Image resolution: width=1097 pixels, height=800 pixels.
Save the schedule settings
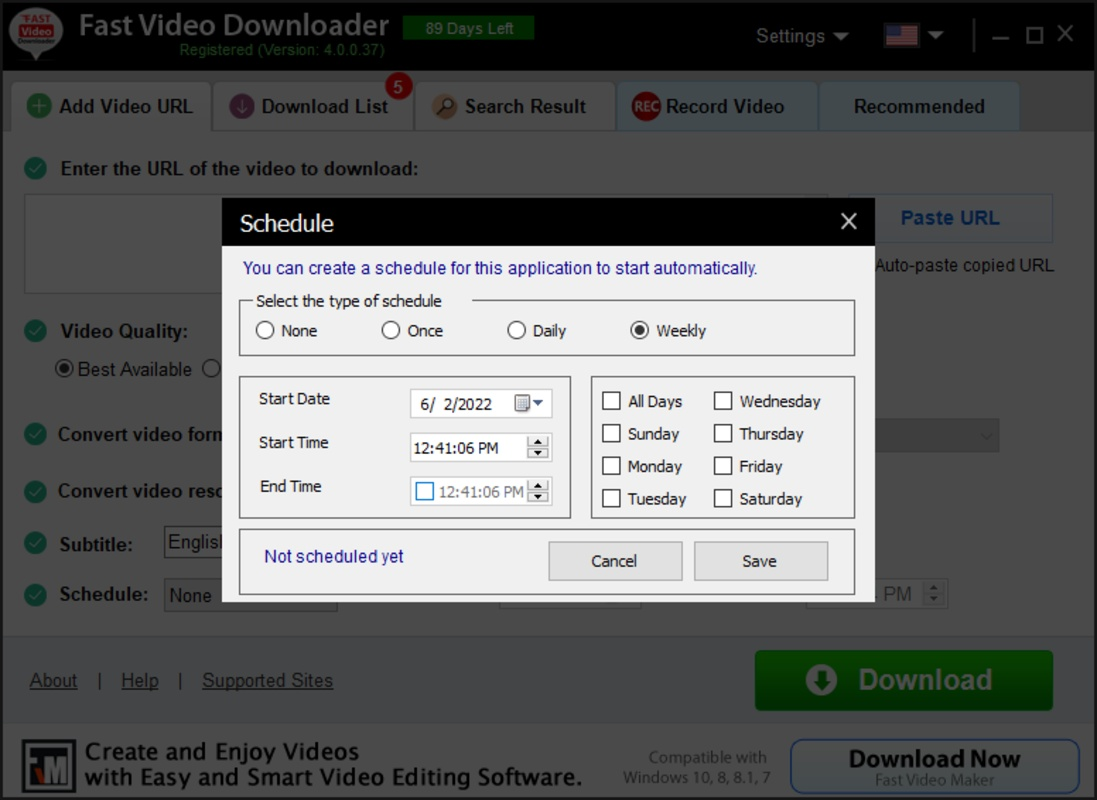click(x=760, y=561)
